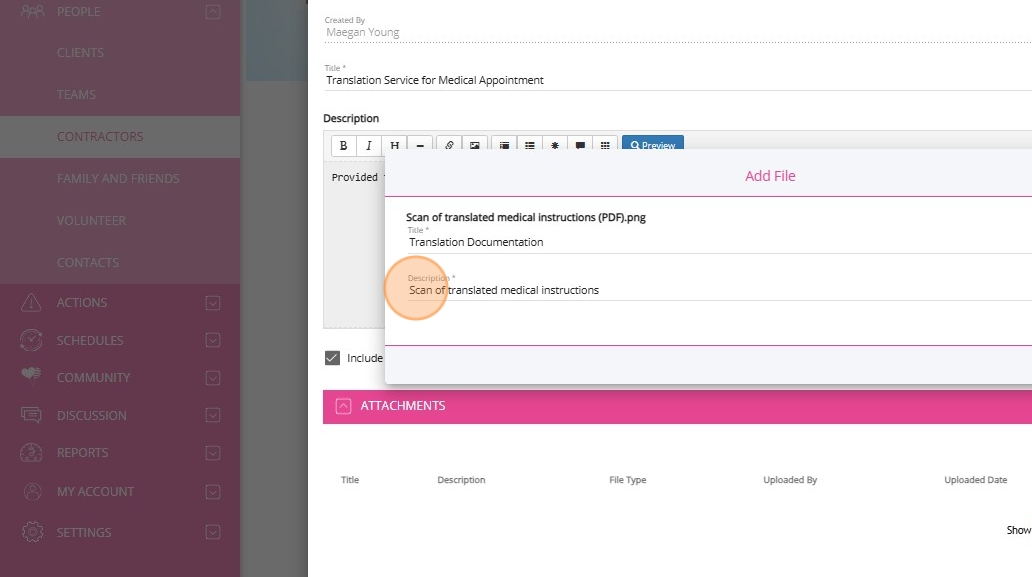Image resolution: width=1032 pixels, height=577 pixels.
Task: Click the Preview button
Action: (653, 145)
